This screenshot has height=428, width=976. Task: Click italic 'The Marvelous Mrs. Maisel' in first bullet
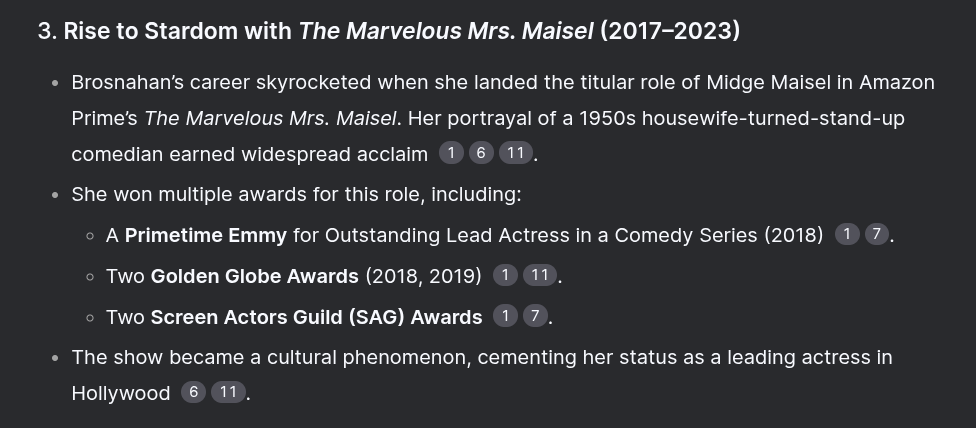271,118
